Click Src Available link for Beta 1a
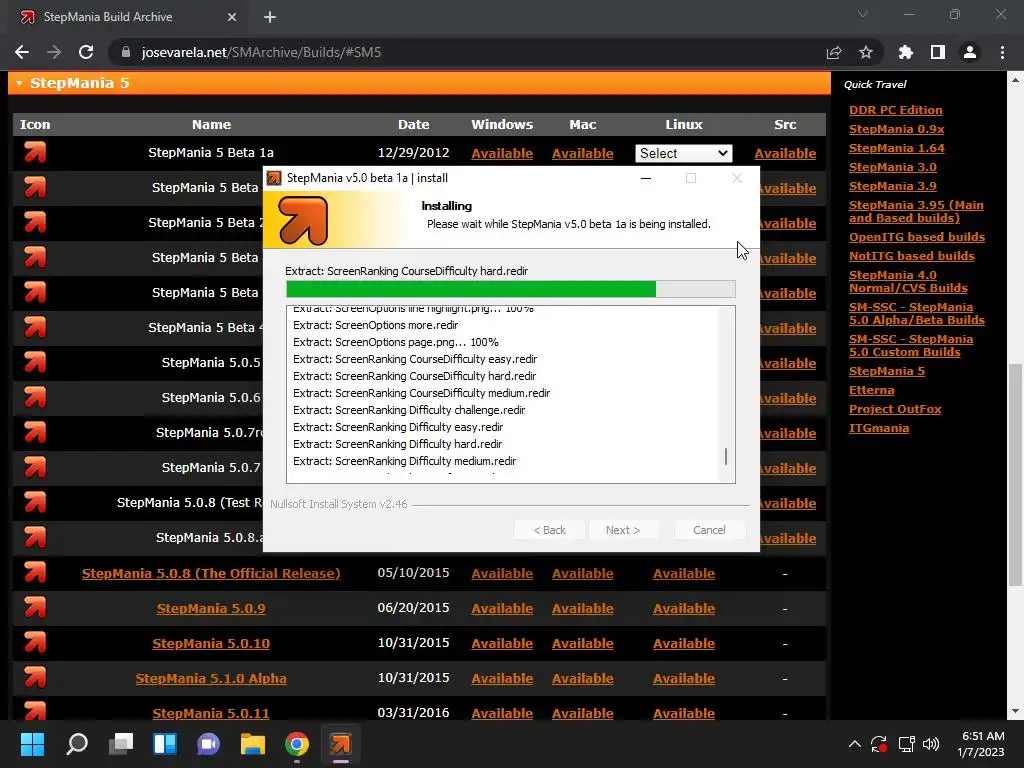This screenshot has height=768, width=1024. click(785, 153)
